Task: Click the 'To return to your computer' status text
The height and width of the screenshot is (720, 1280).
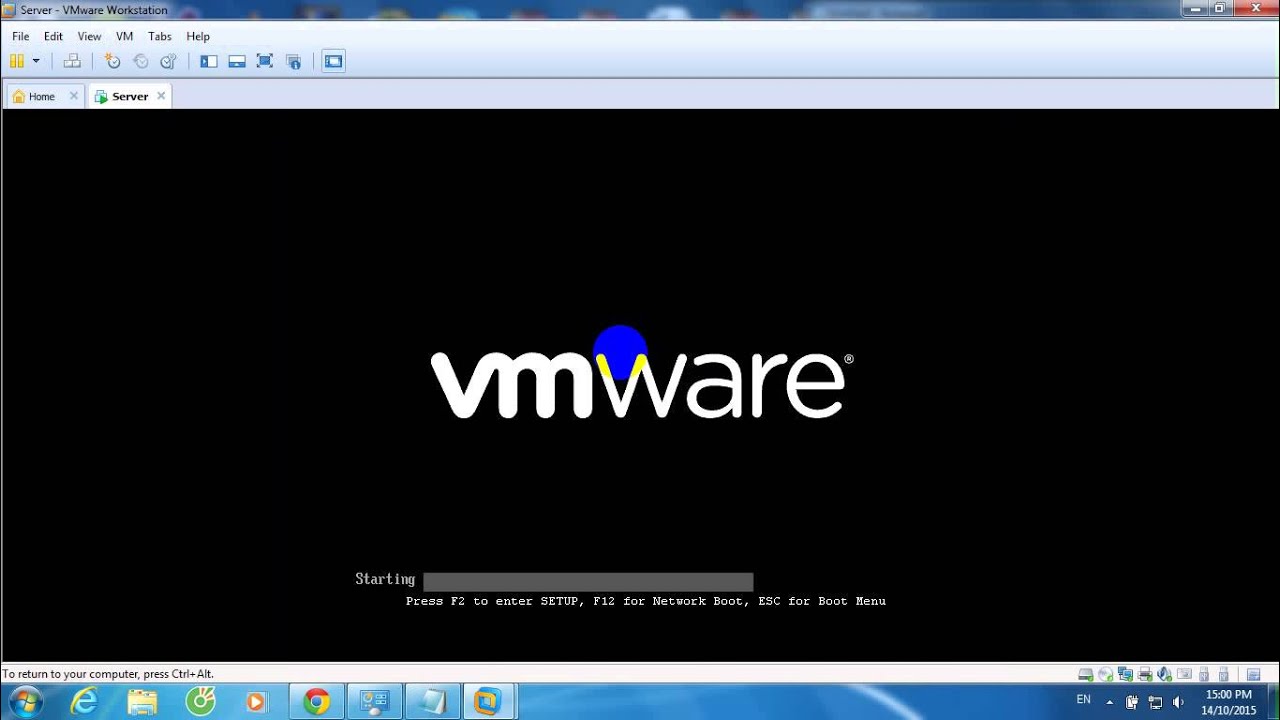Action: coord(108,674)
